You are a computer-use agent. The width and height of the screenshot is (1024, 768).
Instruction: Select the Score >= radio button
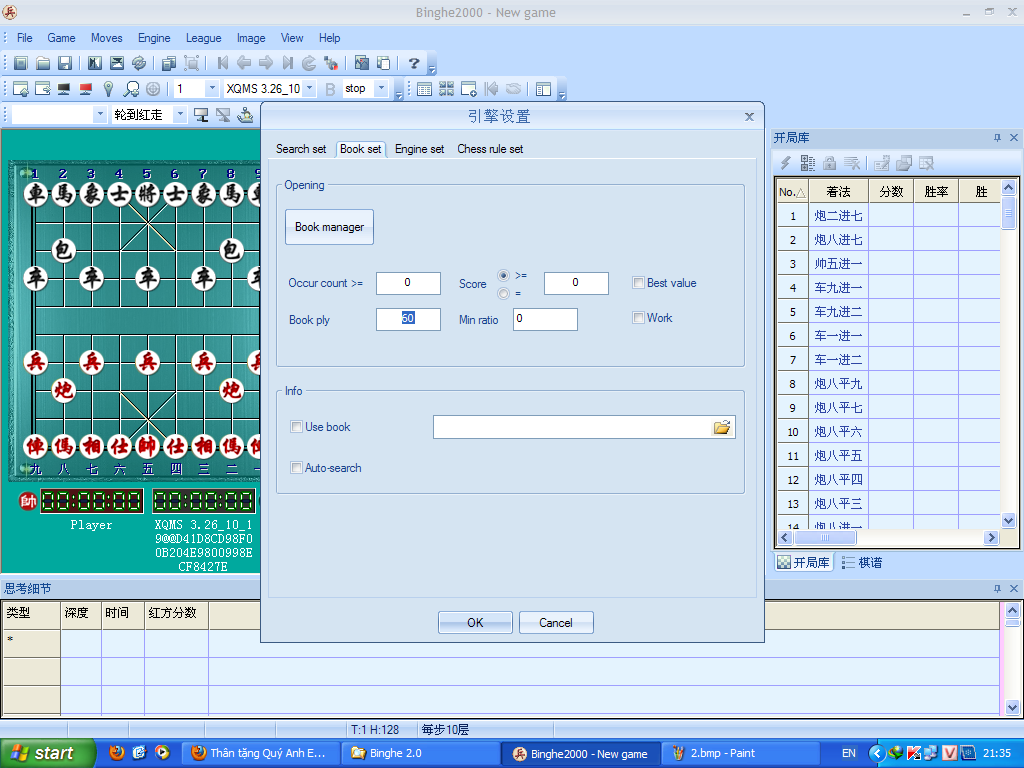tap(503, 276)
